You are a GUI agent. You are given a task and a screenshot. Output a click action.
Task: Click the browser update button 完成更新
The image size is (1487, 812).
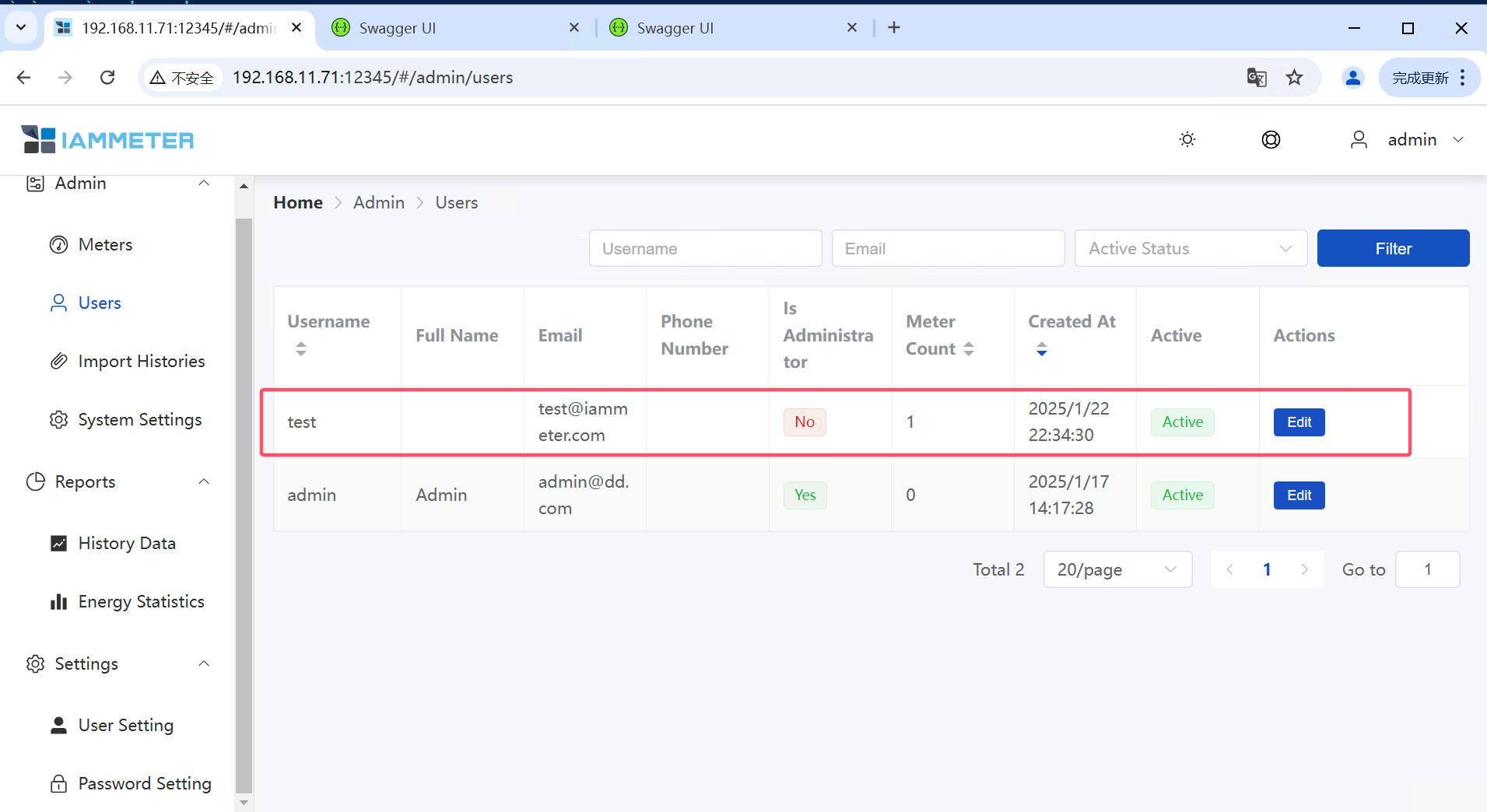(1429, 78)
